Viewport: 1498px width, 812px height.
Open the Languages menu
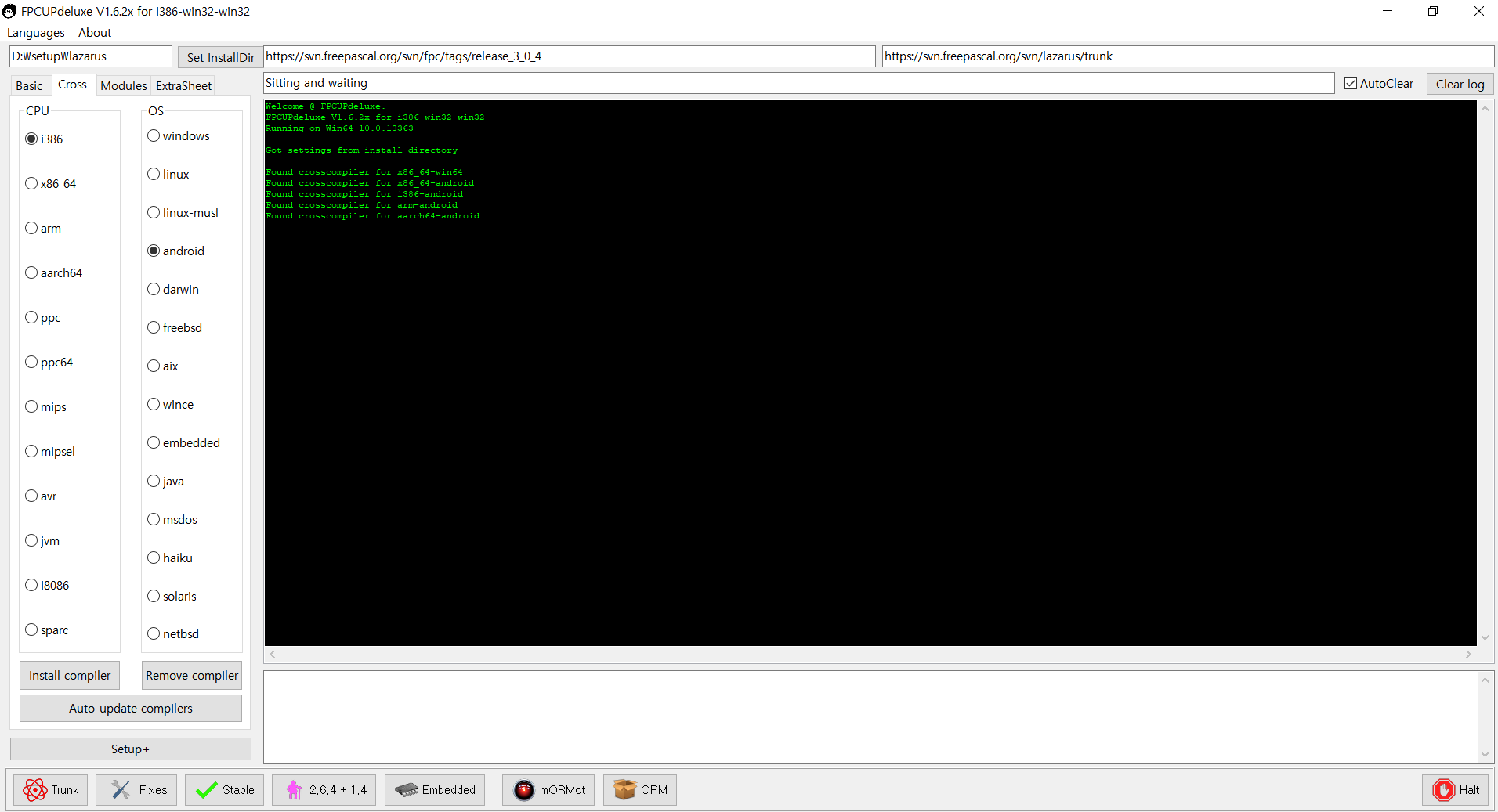click(36, 33)
